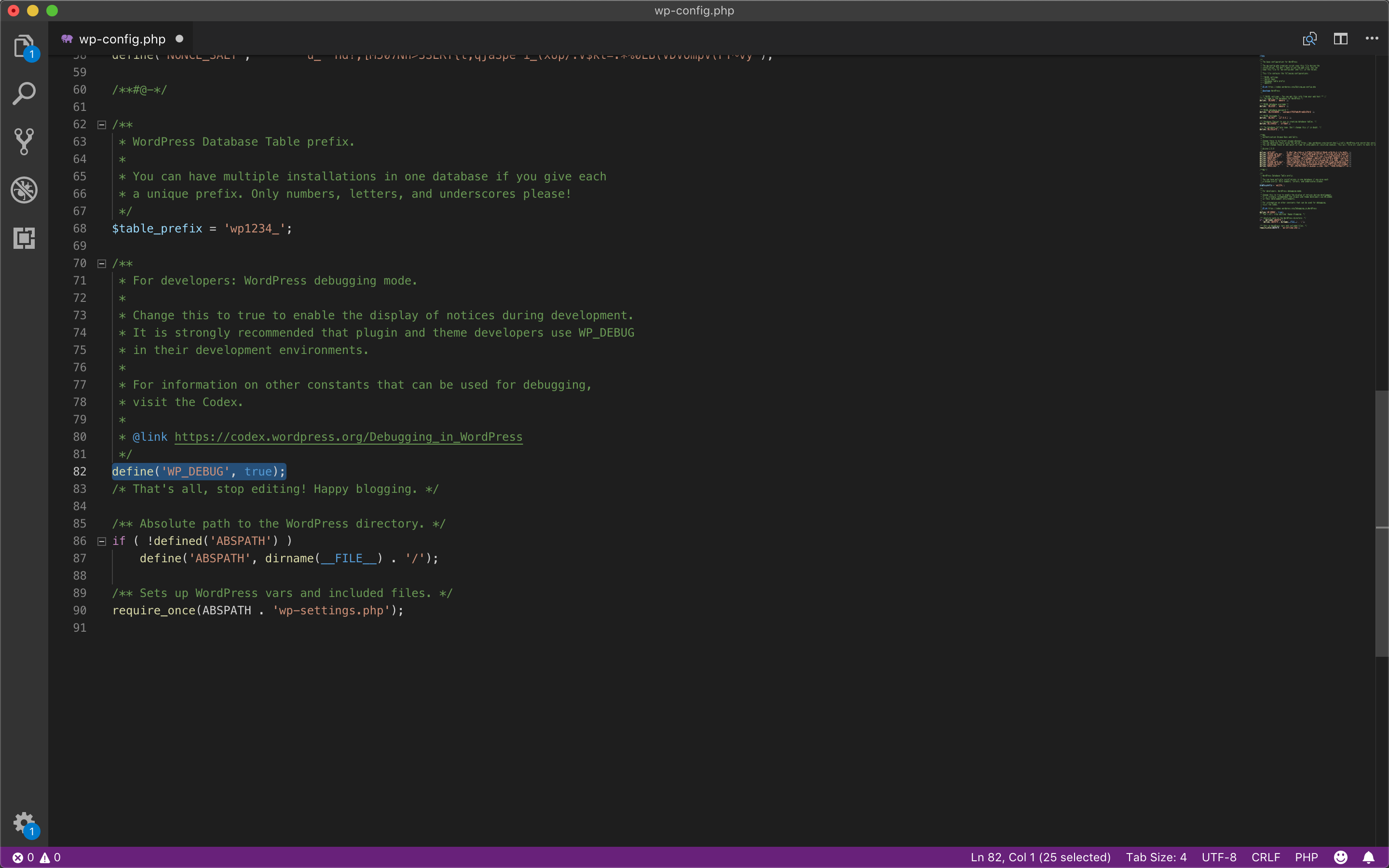The image size is (1389, 868).
Task: Collapse the comment block at line 70
Action: (102, 263)
